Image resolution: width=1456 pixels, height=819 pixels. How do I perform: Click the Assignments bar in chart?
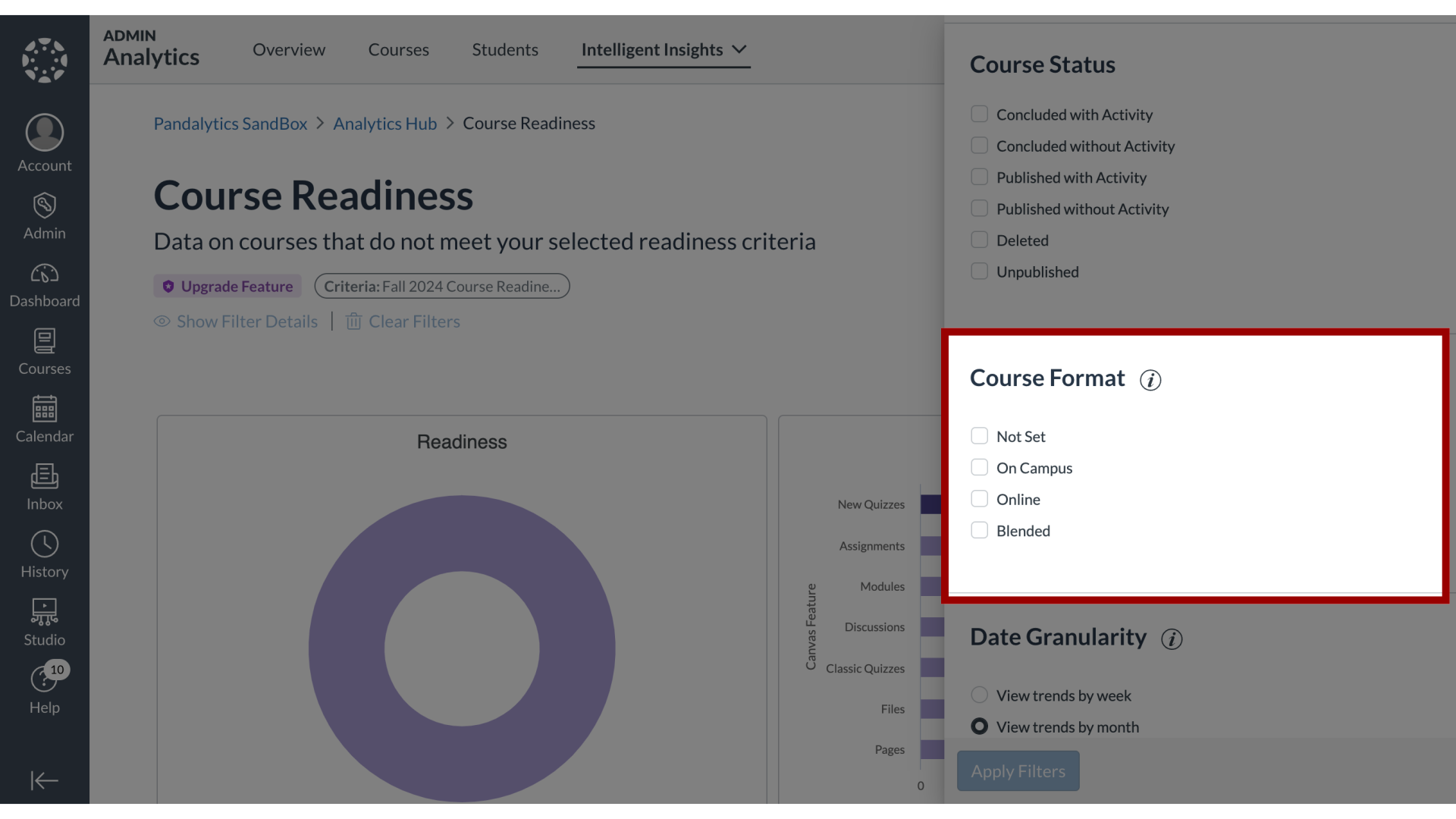point(932,546)
